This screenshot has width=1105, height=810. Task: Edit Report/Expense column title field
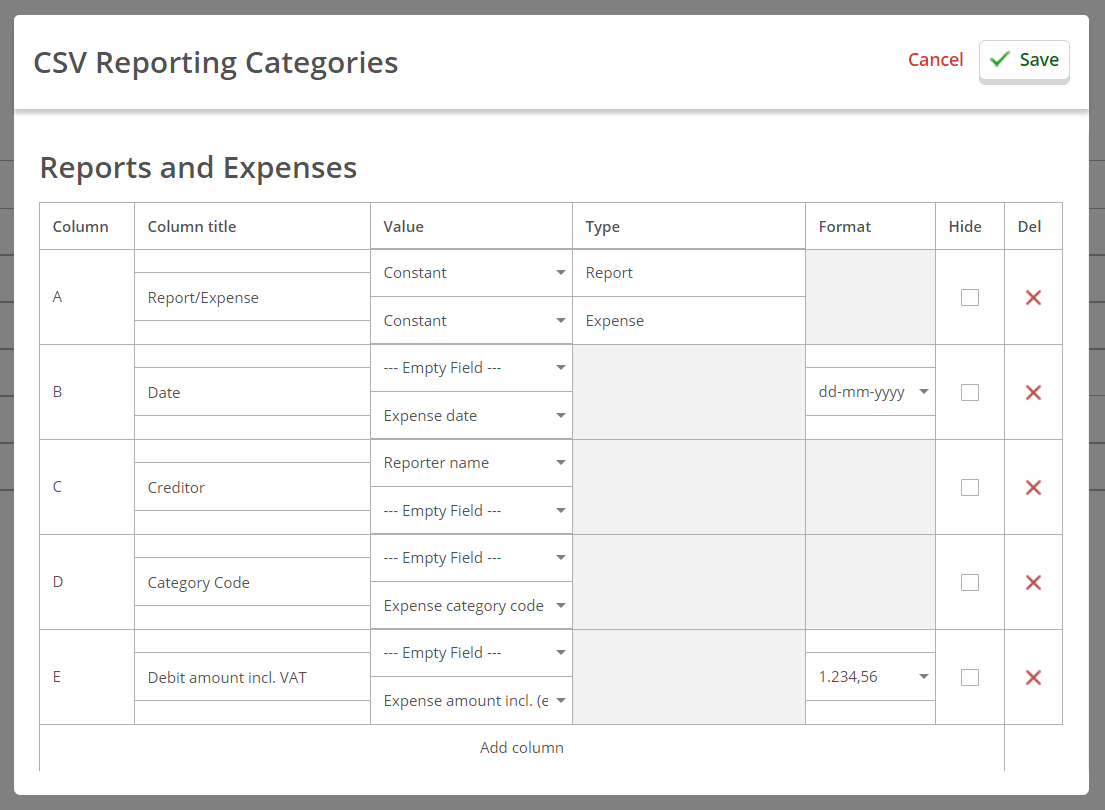click(x=252, y=297)
